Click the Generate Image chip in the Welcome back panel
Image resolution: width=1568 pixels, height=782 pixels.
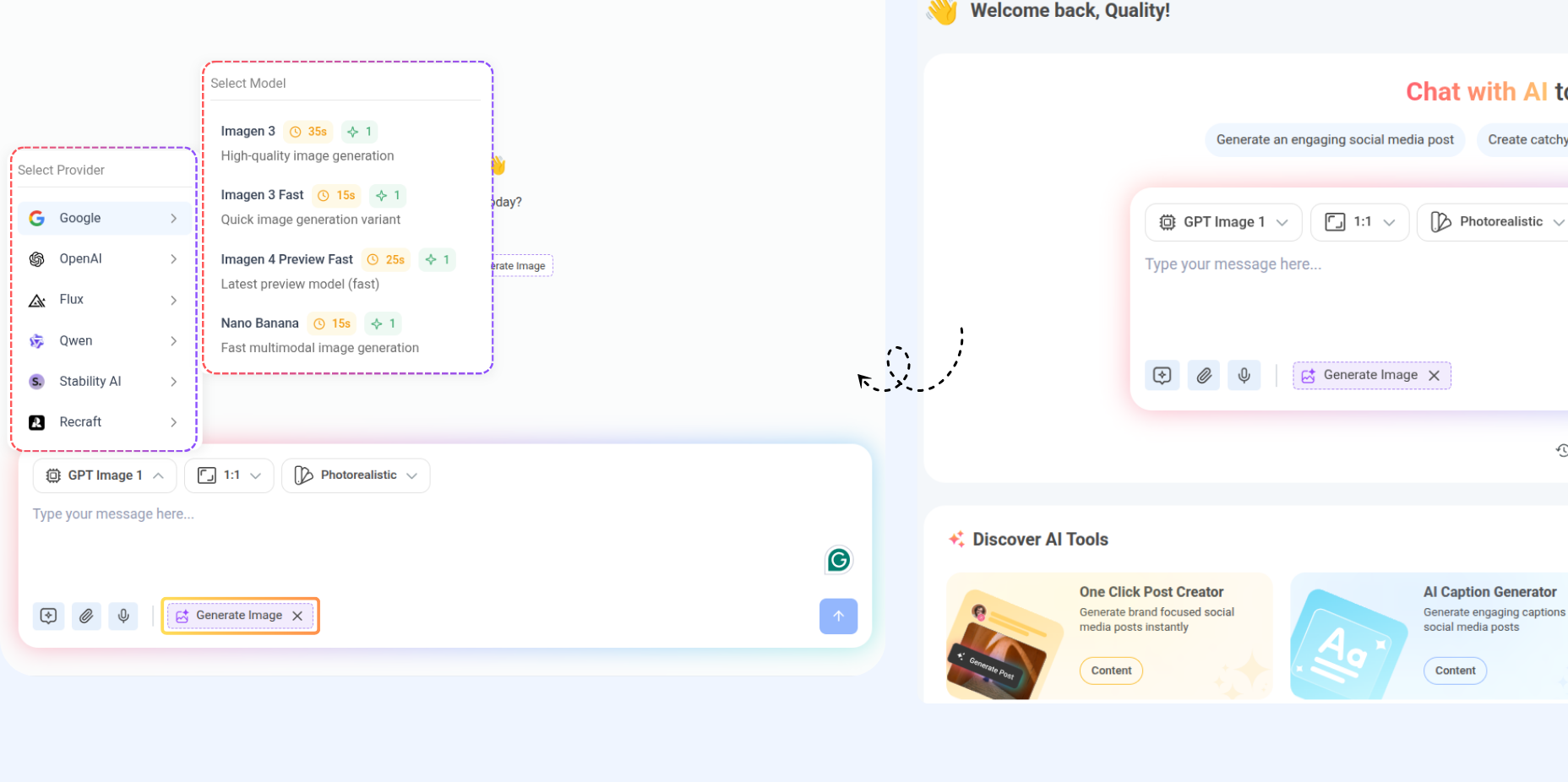click(1372, 375)
